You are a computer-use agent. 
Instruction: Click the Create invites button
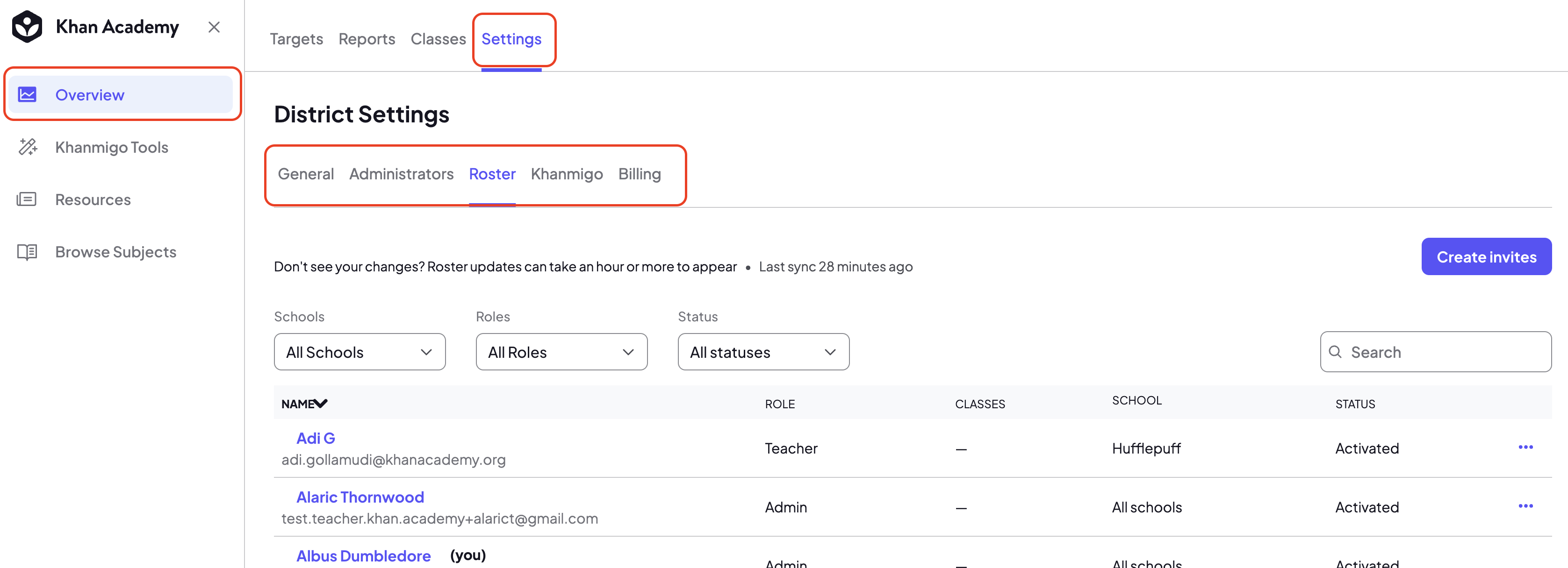point(1487,256)
